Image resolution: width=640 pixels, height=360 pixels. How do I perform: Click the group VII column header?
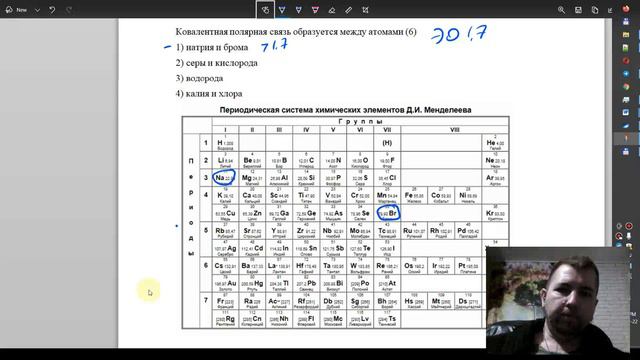tap(387, 130)
